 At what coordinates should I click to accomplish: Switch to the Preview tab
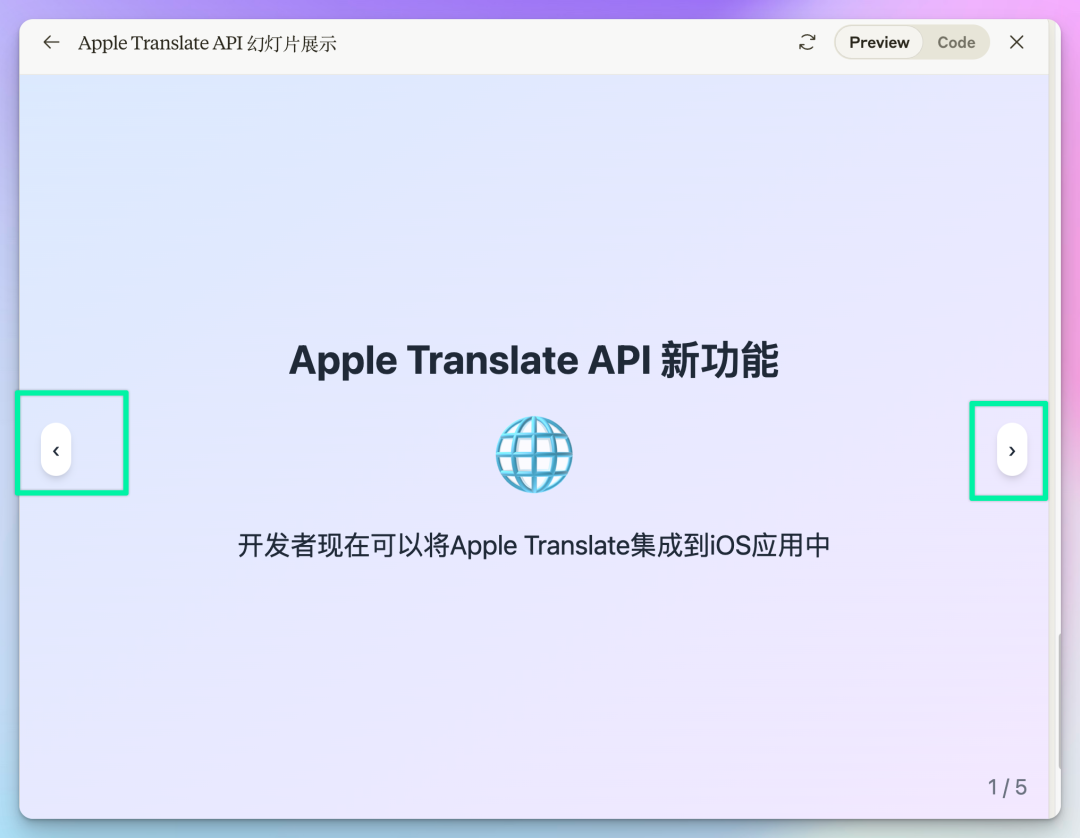tap(878, 43)
